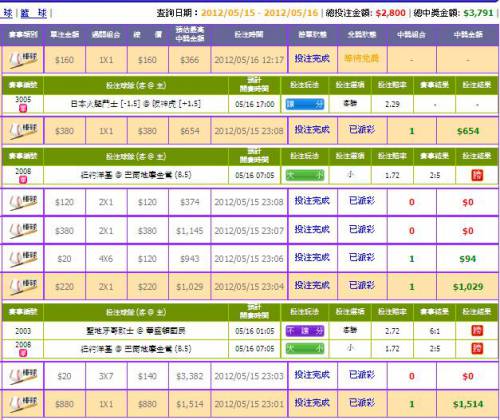Click the baseball icon in the $120 2X1 bet row
This screenshot has height=420, width=500.
pyautogui.click(x=23, y=202)
